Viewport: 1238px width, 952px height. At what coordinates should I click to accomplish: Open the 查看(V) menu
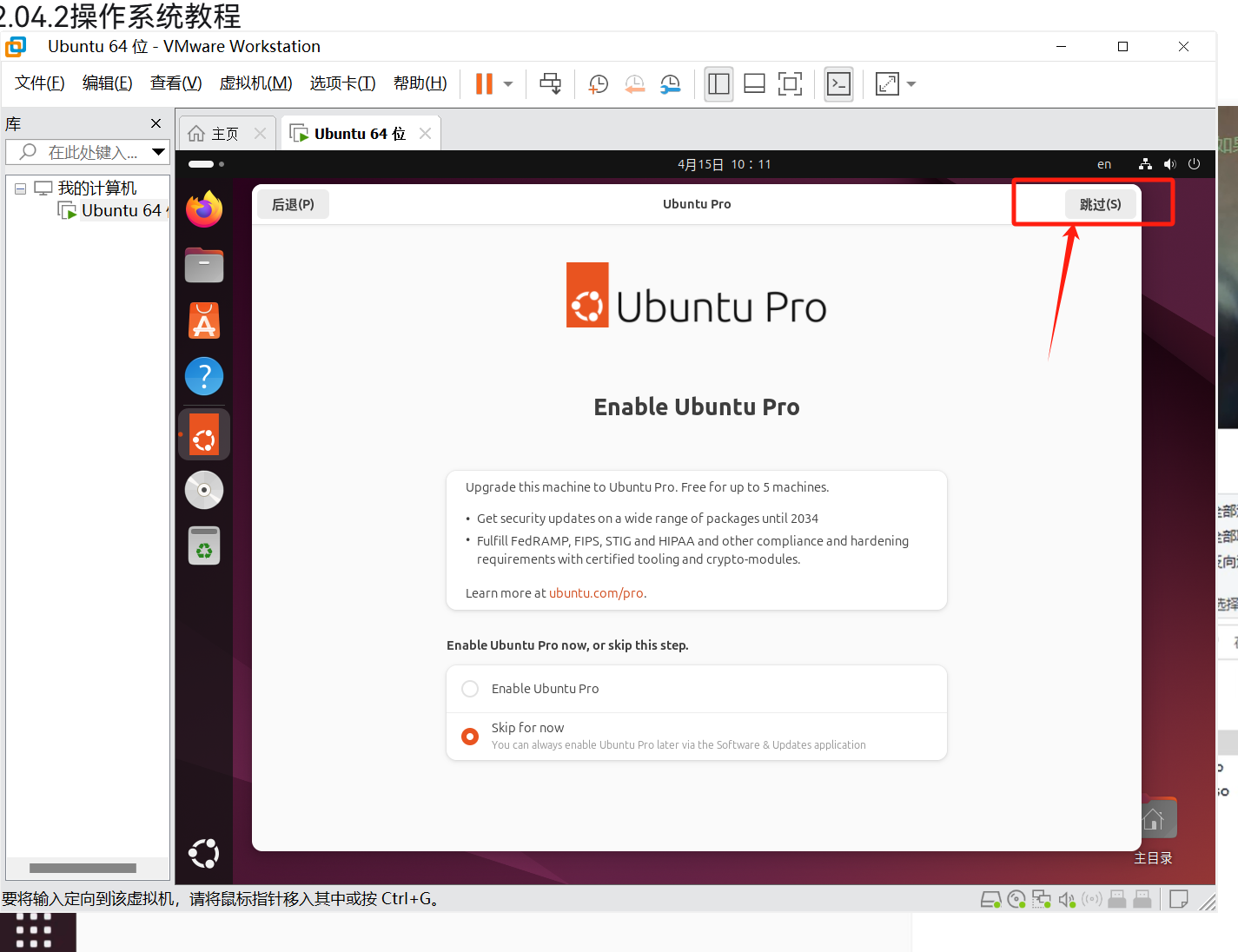pyautogui.click(x=176, y=83)
